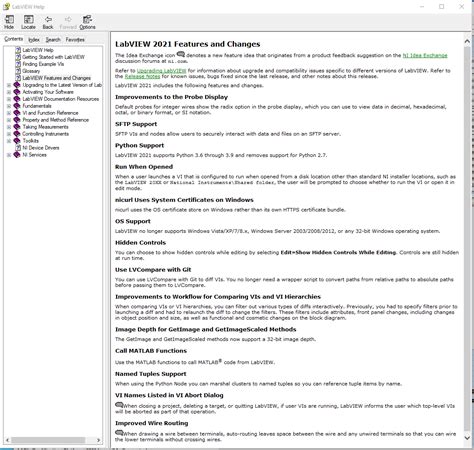Click the 'Call MATLAB Functions' heading
Screen dimensions: 474x450
tap(151, 351)
